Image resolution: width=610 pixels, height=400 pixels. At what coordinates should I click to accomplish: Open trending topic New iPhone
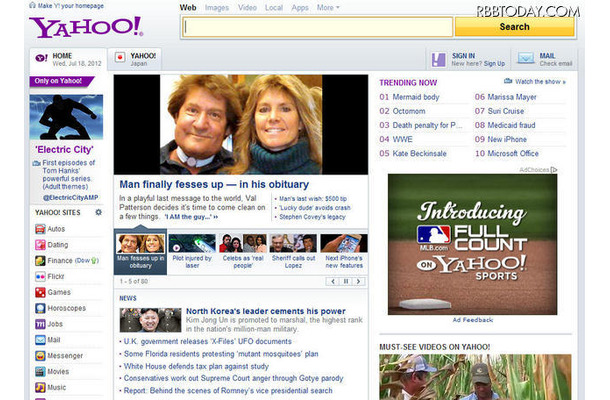click(x=507, y=139)
